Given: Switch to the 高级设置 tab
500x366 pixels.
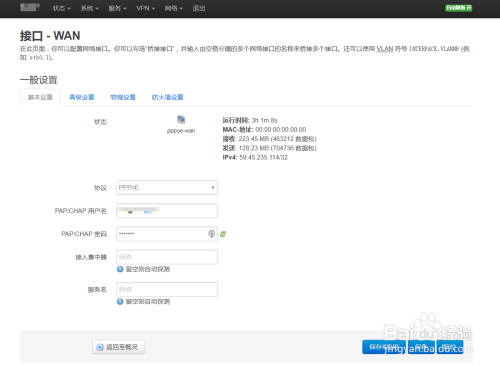Looking at the screenshot, I should pyautogui.click(x=81, y=97).
